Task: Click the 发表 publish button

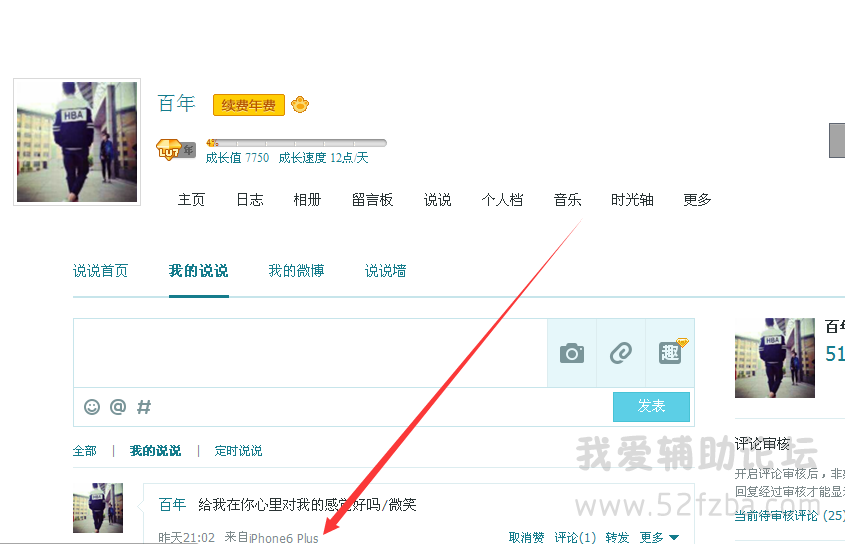Action: click(x=651, y=407)
